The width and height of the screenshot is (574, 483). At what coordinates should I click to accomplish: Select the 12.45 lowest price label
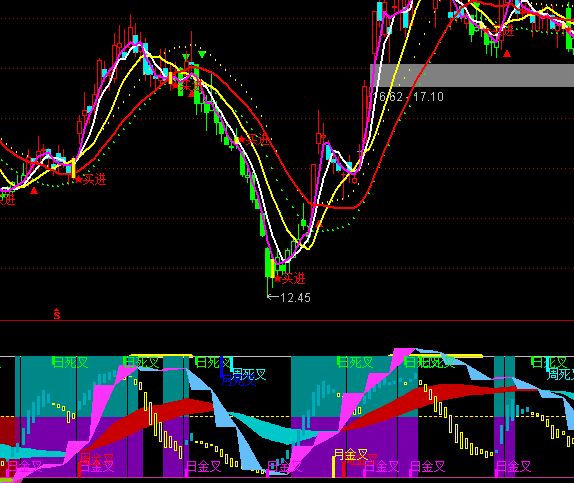(x=295, y=297)
